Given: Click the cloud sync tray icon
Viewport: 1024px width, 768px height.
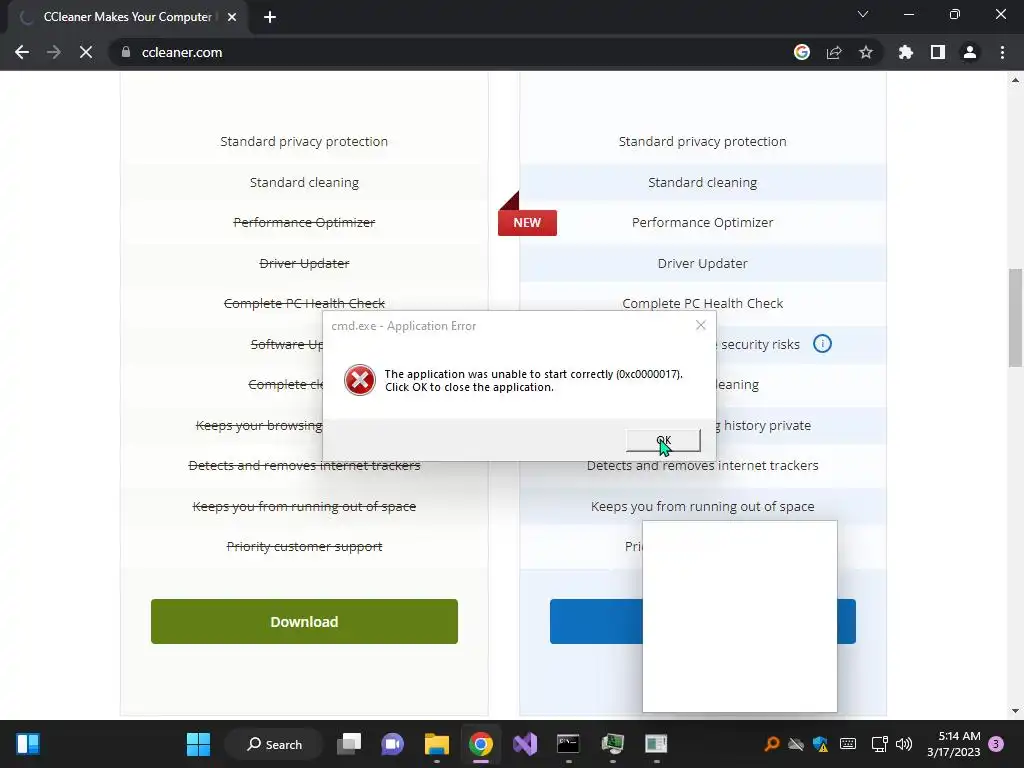Looking at the screenshot, I should coord(796,744).
